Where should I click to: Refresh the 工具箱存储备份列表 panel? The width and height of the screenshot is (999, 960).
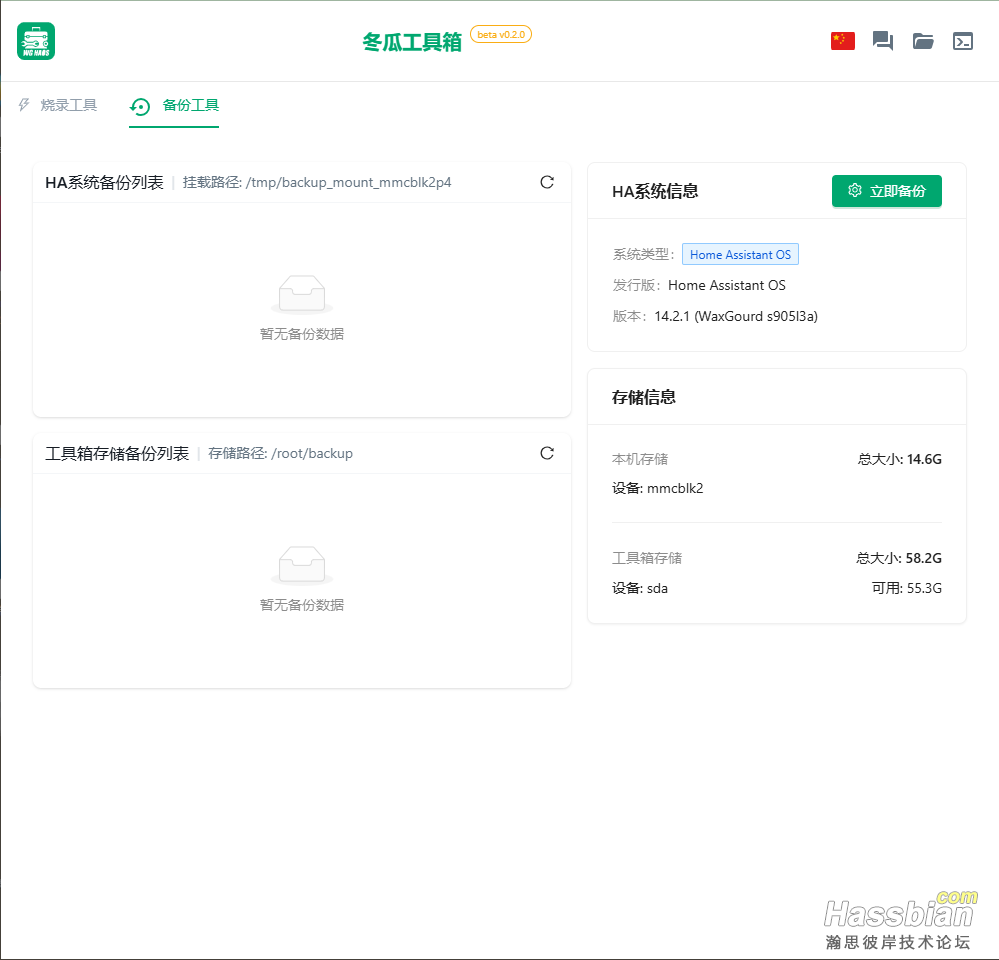click(547, 453)
